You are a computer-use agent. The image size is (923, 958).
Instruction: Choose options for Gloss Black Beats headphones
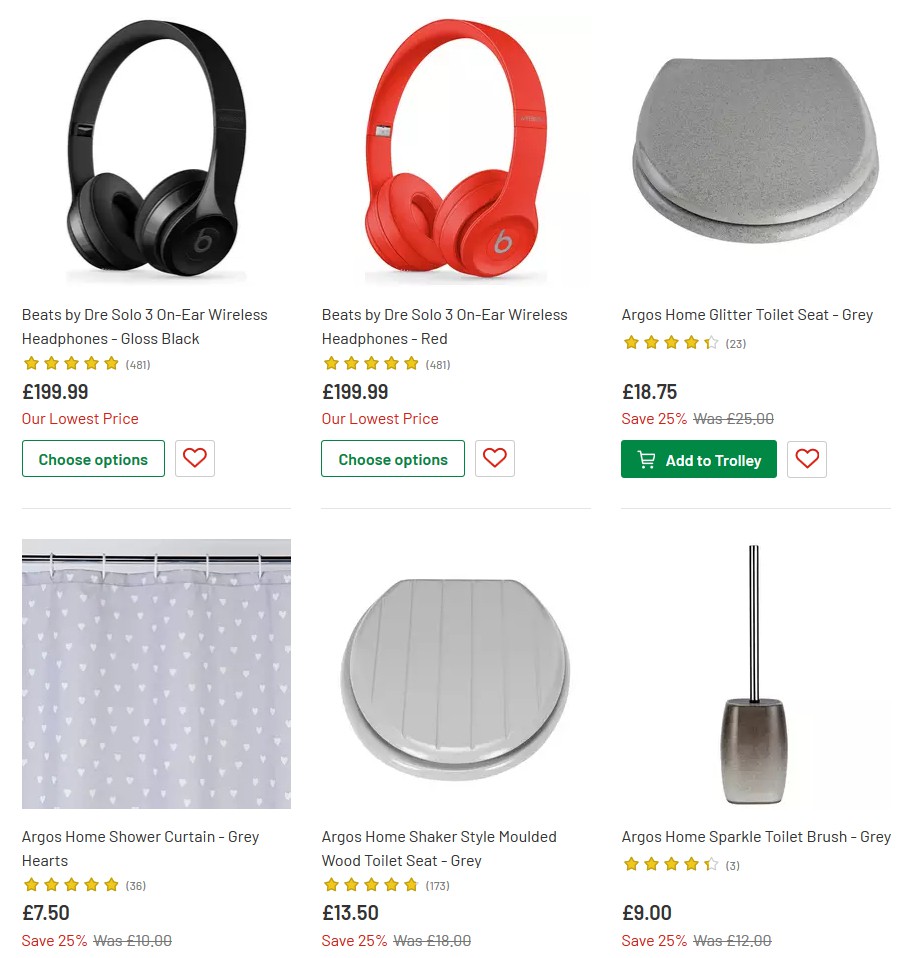pyautogui.click(x=93, y=458)
